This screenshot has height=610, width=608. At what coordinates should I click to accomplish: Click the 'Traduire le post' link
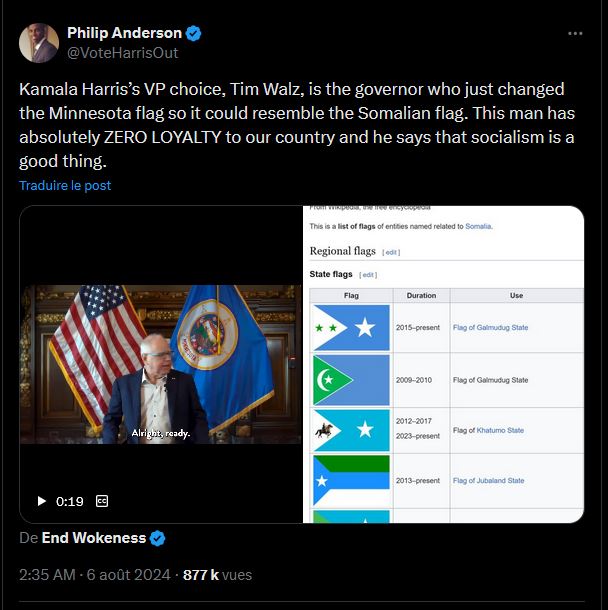coord(65,185)
